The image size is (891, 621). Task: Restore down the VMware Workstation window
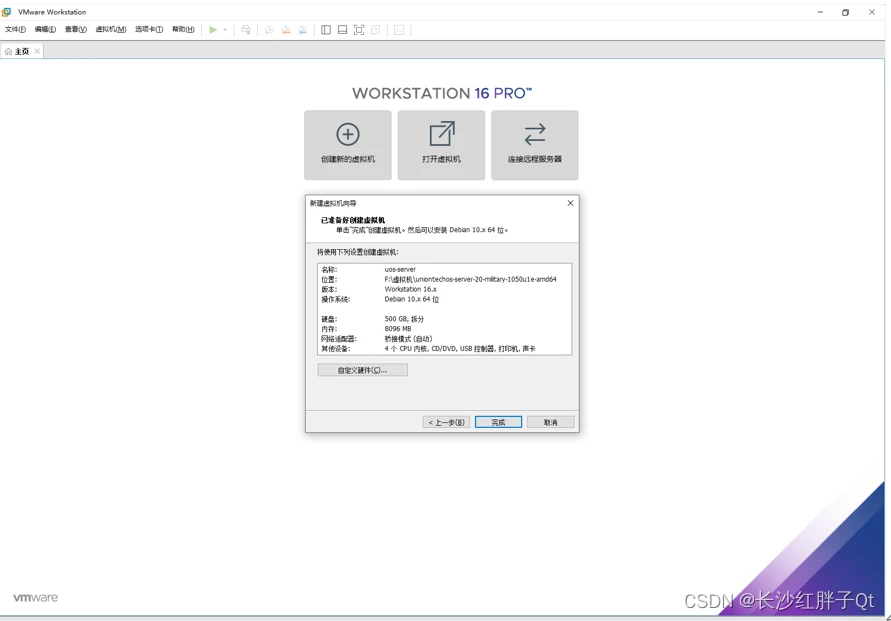(846, 12)
